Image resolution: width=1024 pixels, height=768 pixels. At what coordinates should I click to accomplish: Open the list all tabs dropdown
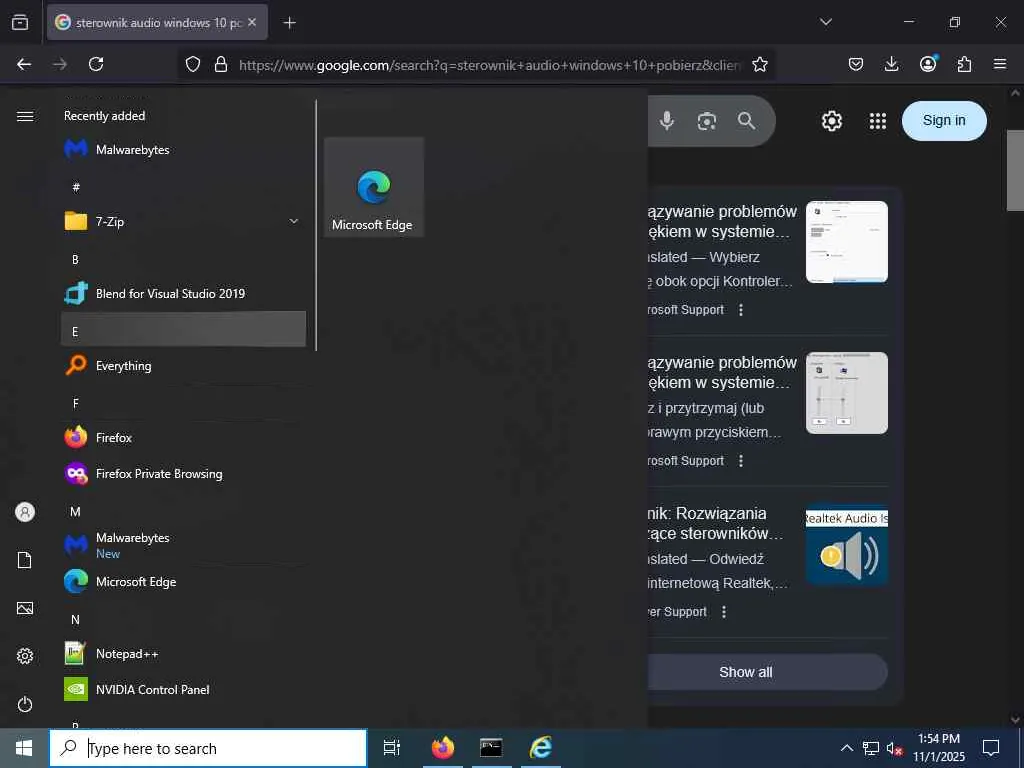pos(825,22)
